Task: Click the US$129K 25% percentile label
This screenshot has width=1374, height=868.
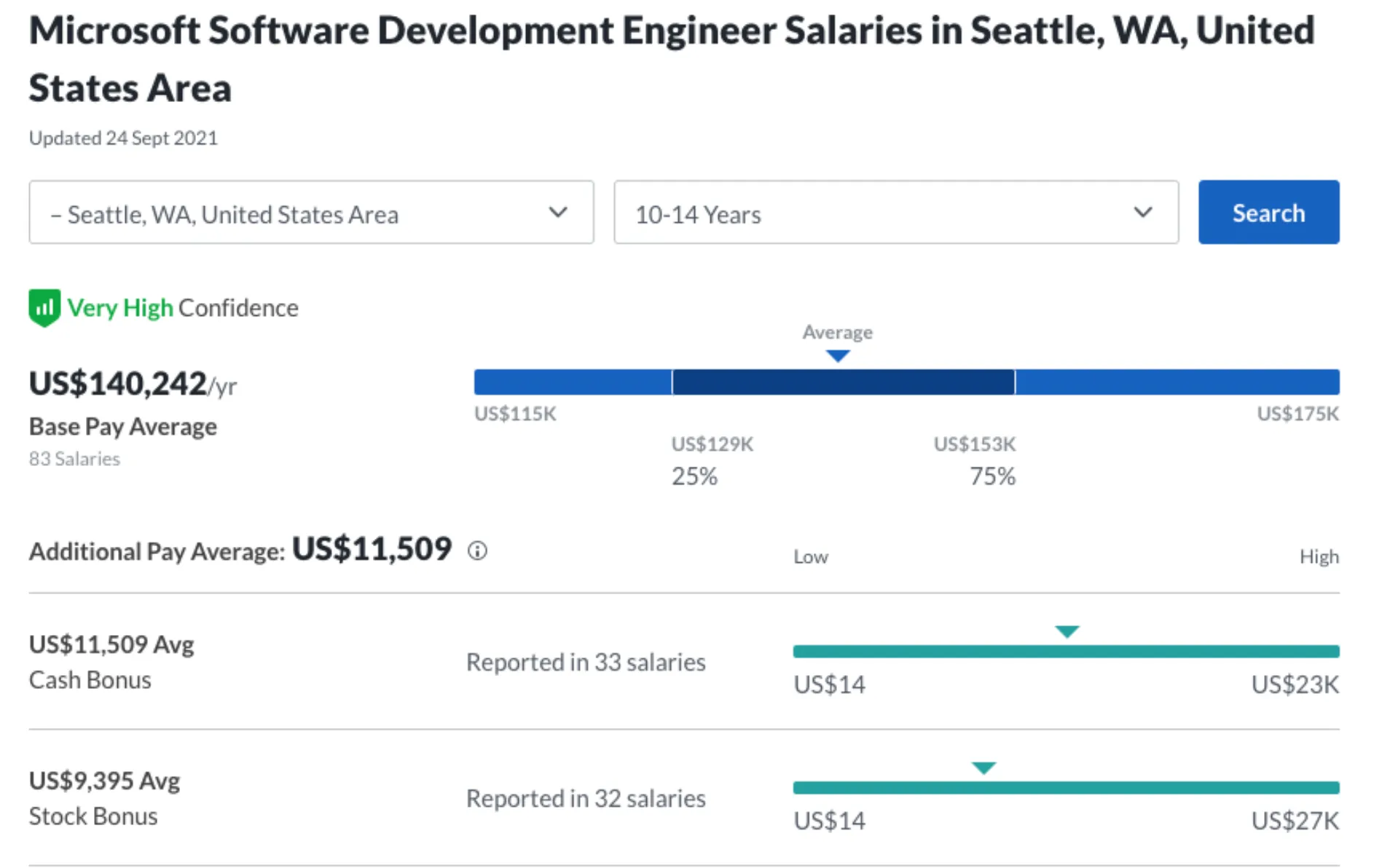Action: [x=712, y=460]
